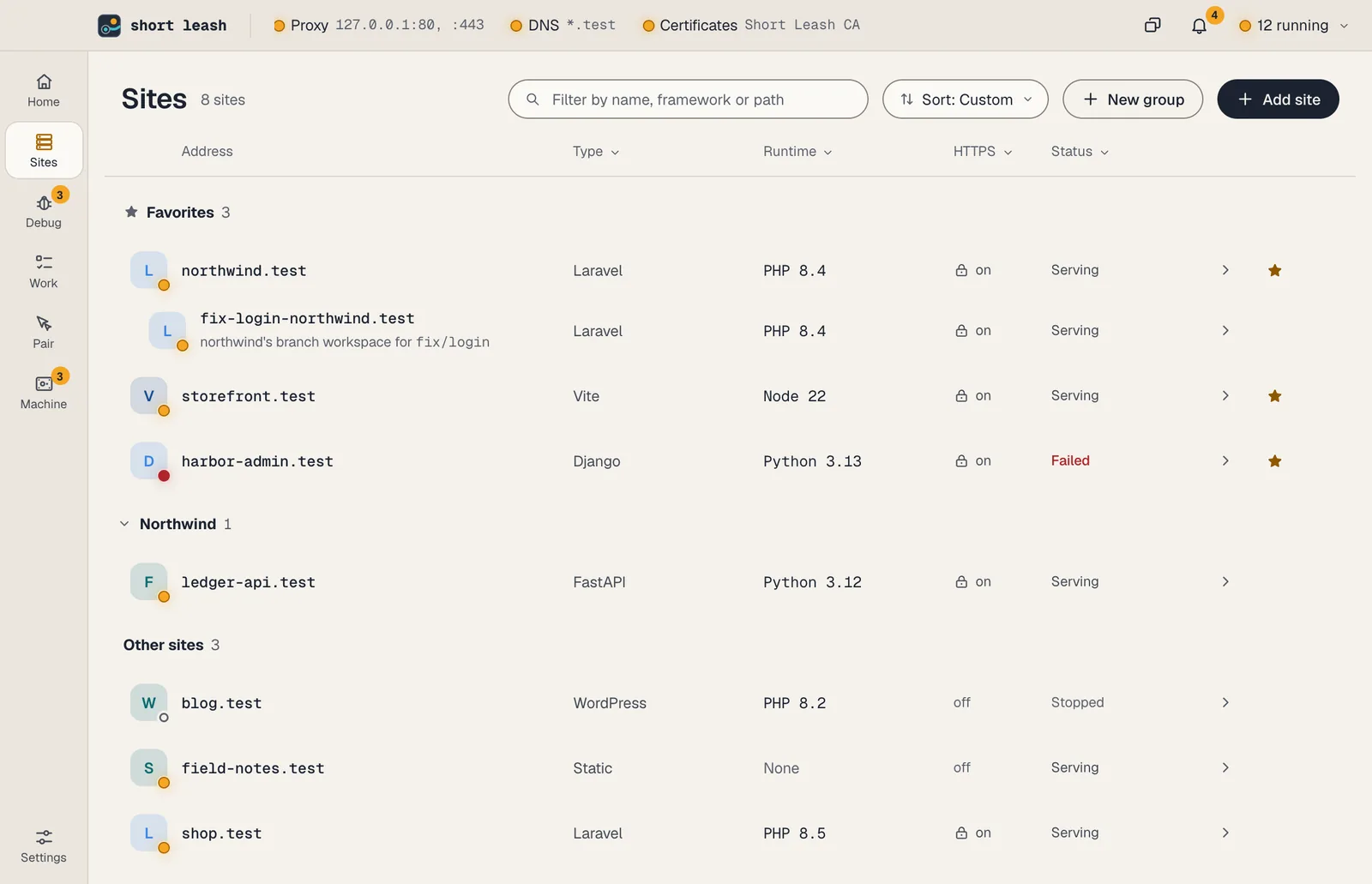Click the Proxy status indicator
The image size is (1372, 884).
[x=378, y=25]
